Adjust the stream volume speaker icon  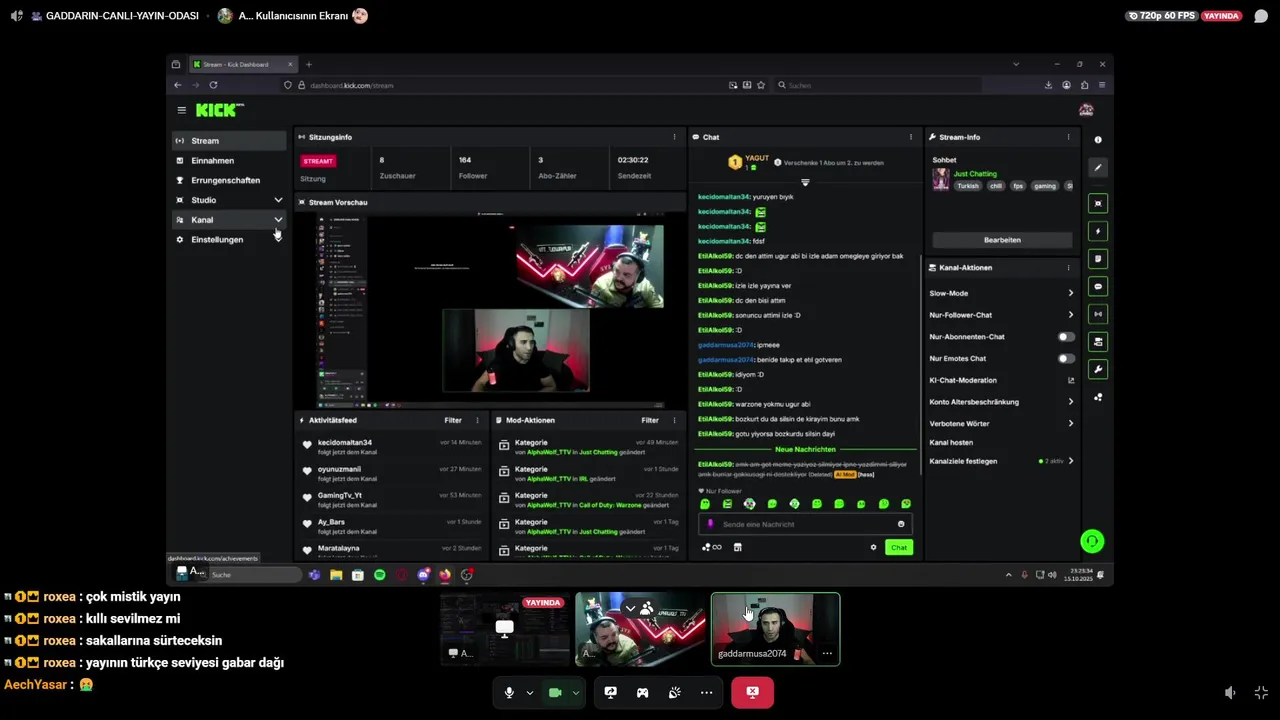coord(1230,692)
